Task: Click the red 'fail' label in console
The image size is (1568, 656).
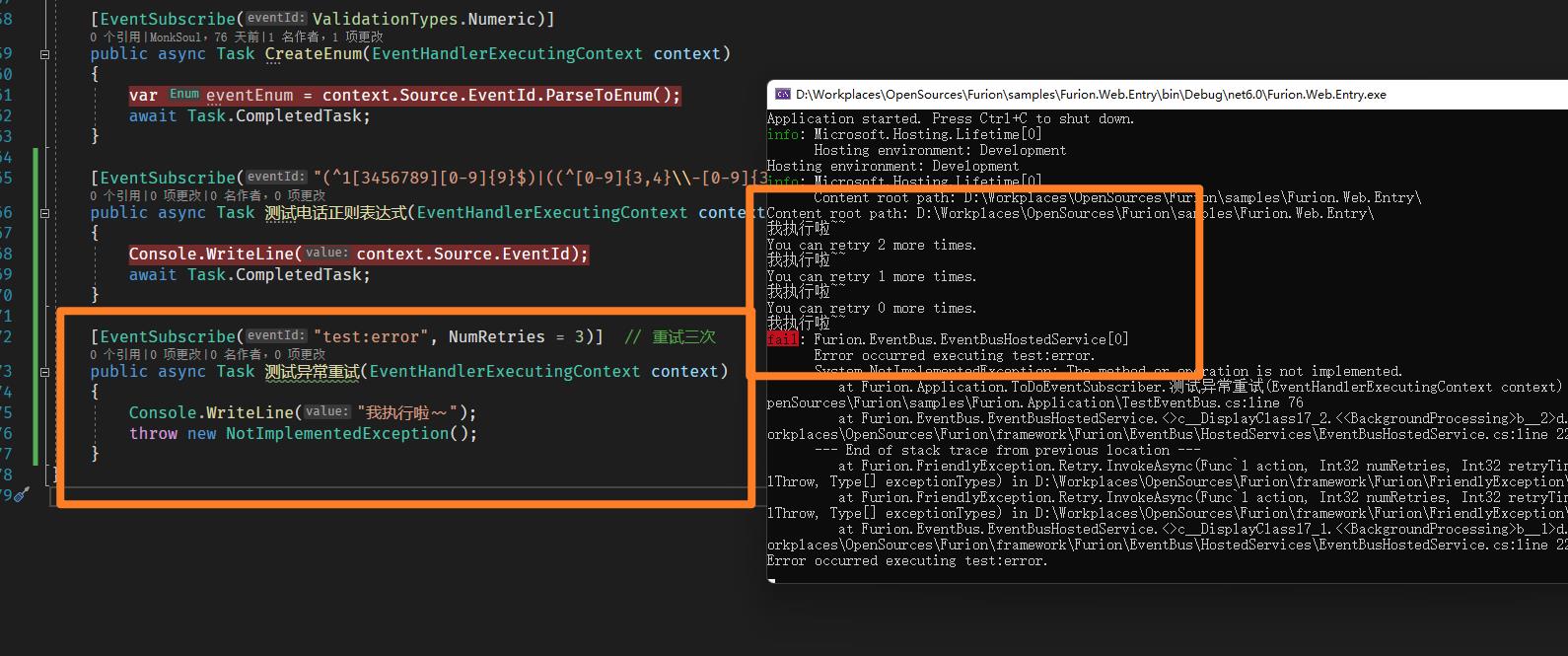Action: (x=781, y=339)
